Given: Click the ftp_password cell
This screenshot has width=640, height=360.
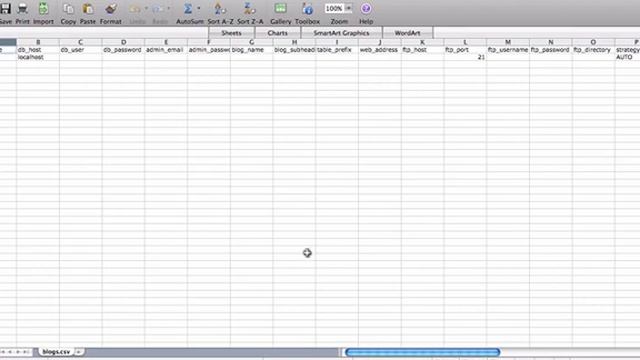Looking at the screenshot, I should coord(551,50).
